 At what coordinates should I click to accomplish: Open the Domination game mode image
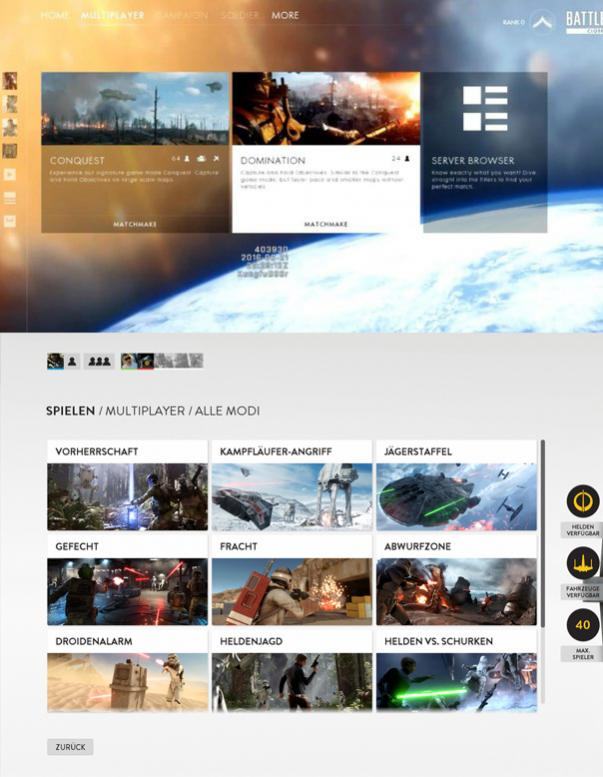coord(326,109)
